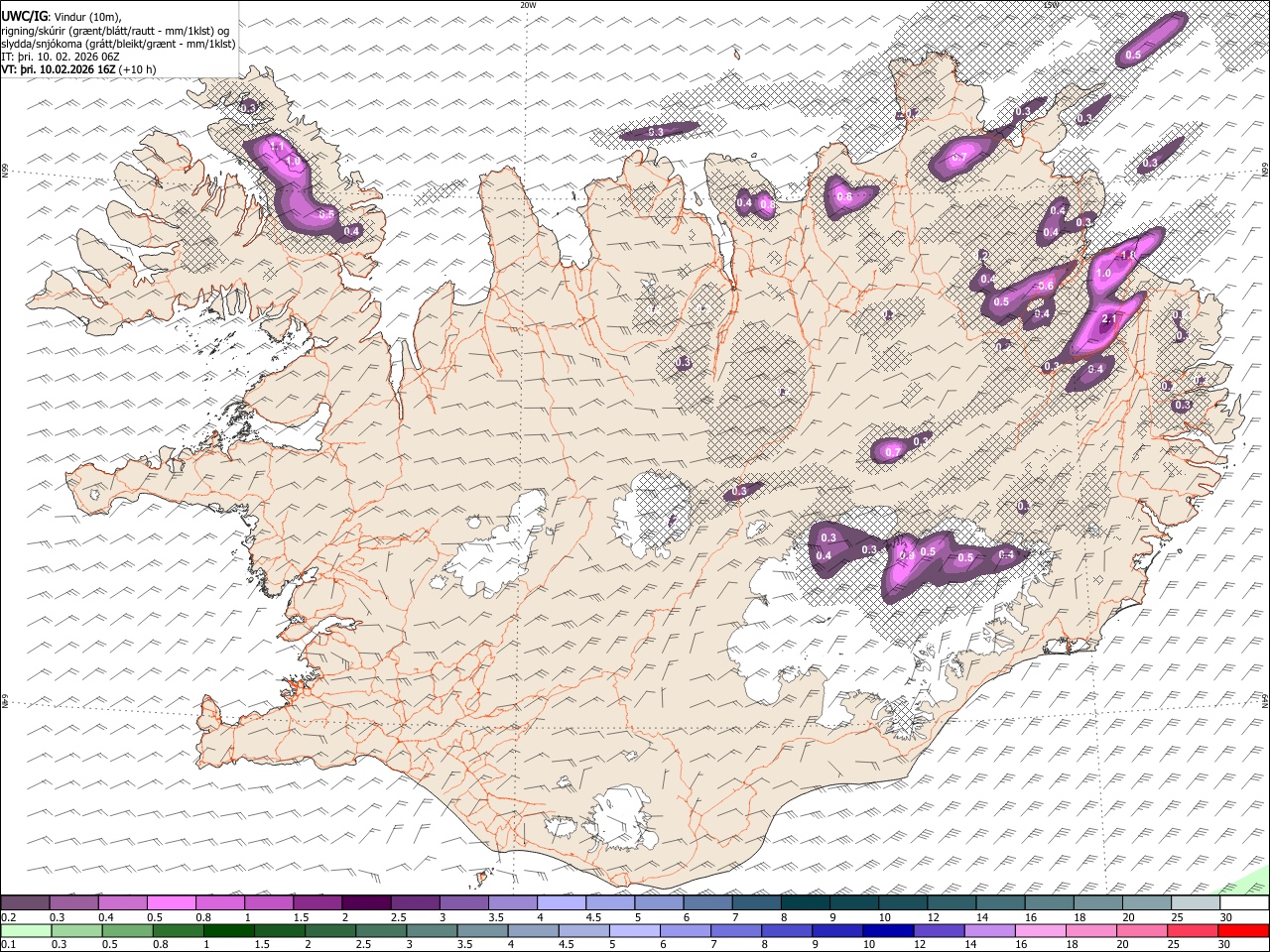This screenshot has height=952, width=1270.
Task: Pick the darkest green swatch starting at 1 in the lower scale
Action: click(x=228, y=930)
